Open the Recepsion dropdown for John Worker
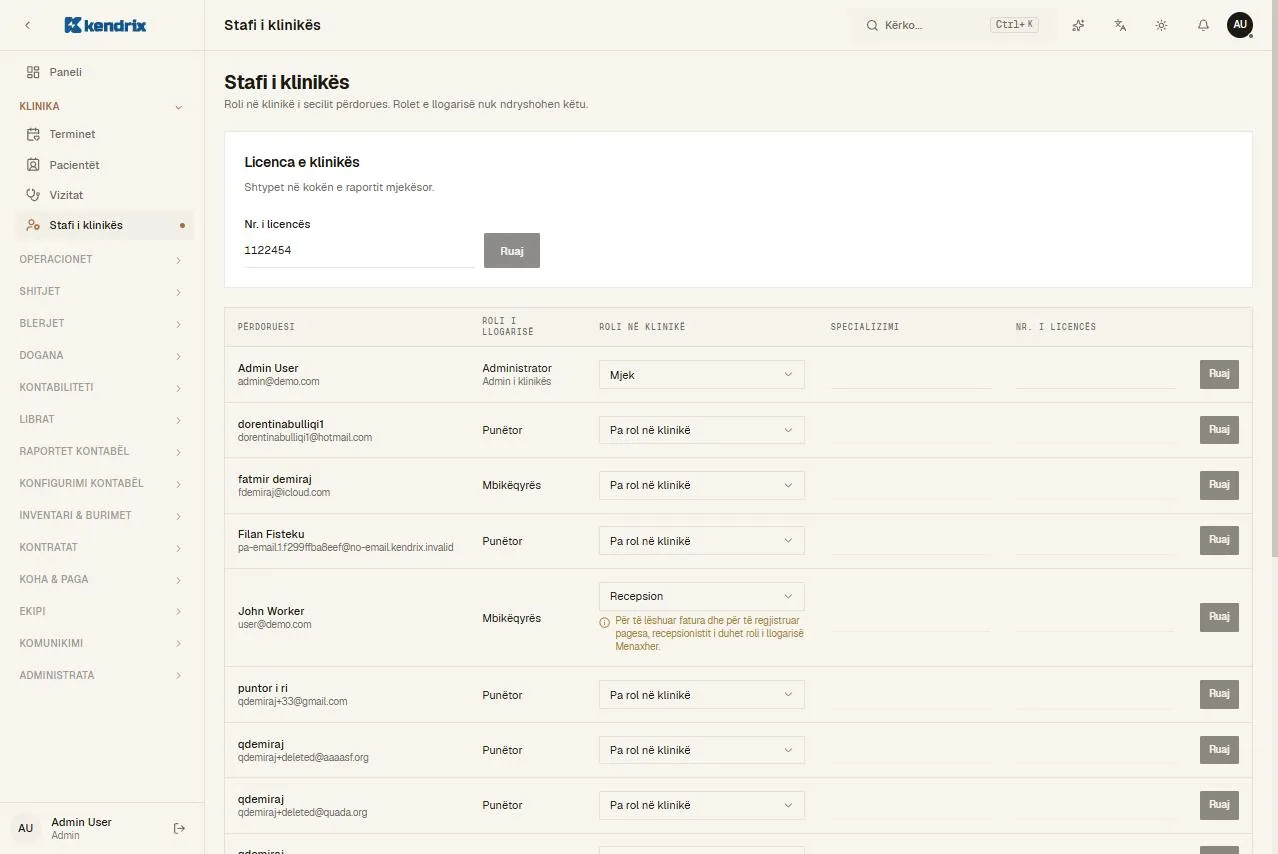The width and height of the screenshot is (1278, 854). 701,596
